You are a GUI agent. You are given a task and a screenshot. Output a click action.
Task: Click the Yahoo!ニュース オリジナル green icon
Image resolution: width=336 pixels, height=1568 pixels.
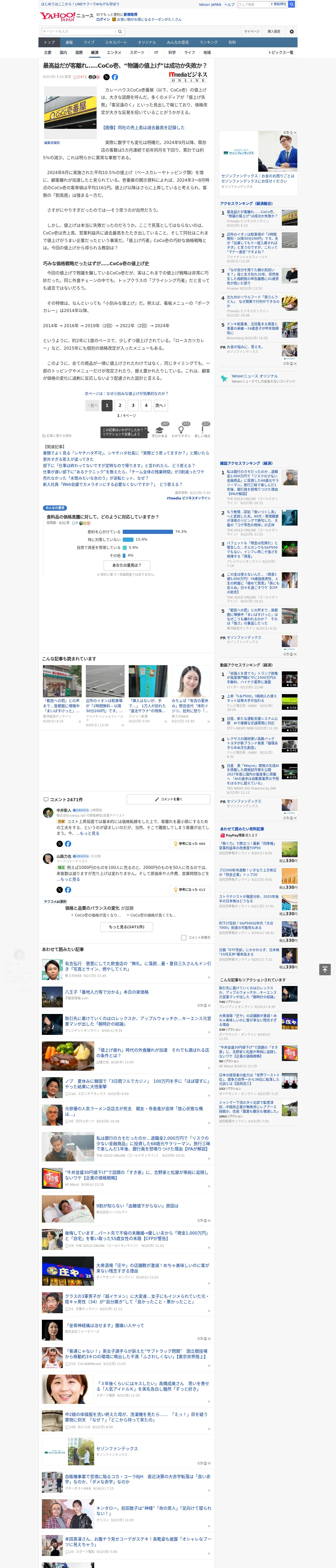click(224, 379)
